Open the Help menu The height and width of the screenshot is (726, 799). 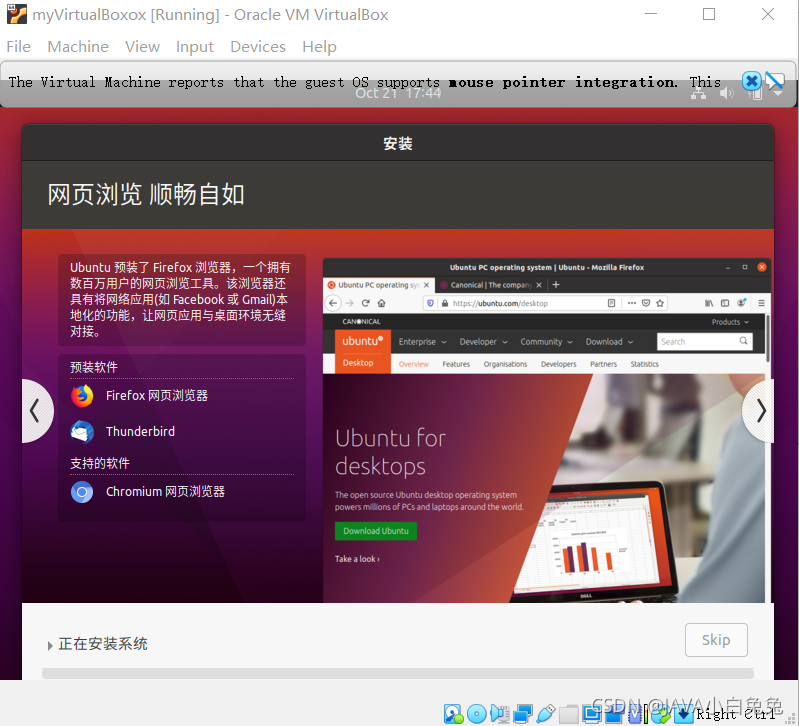(x=319, y=46)
